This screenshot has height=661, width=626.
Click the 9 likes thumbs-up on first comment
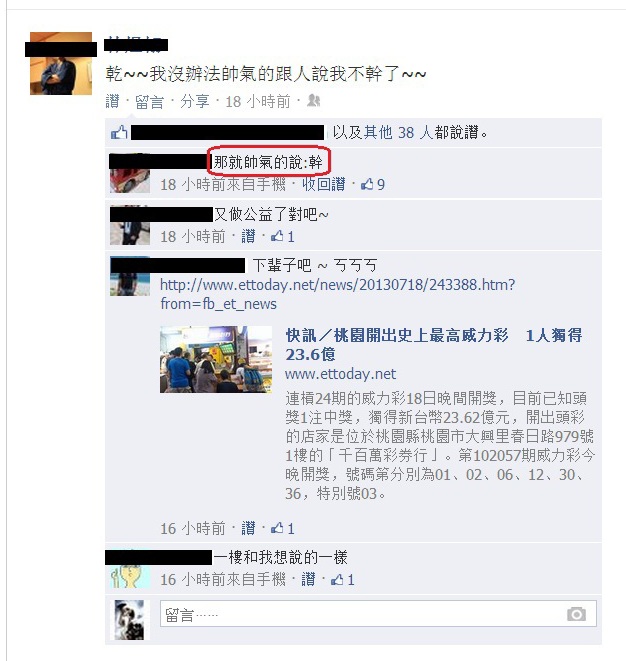(x=373, y=184)
